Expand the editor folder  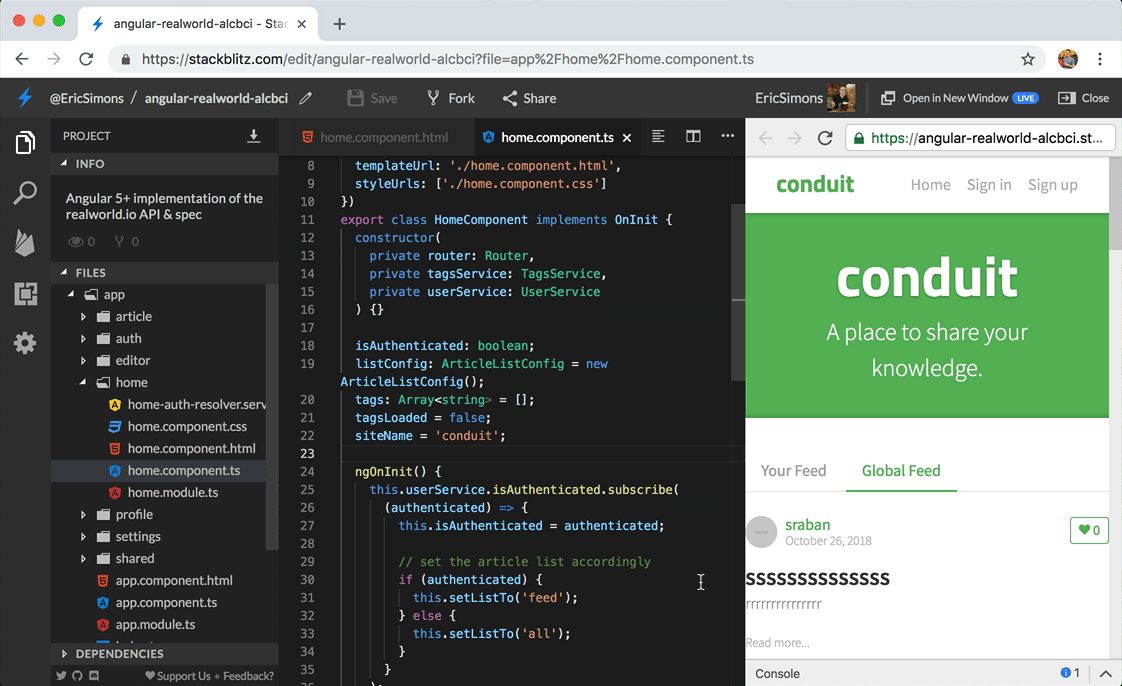pos(83,361)
